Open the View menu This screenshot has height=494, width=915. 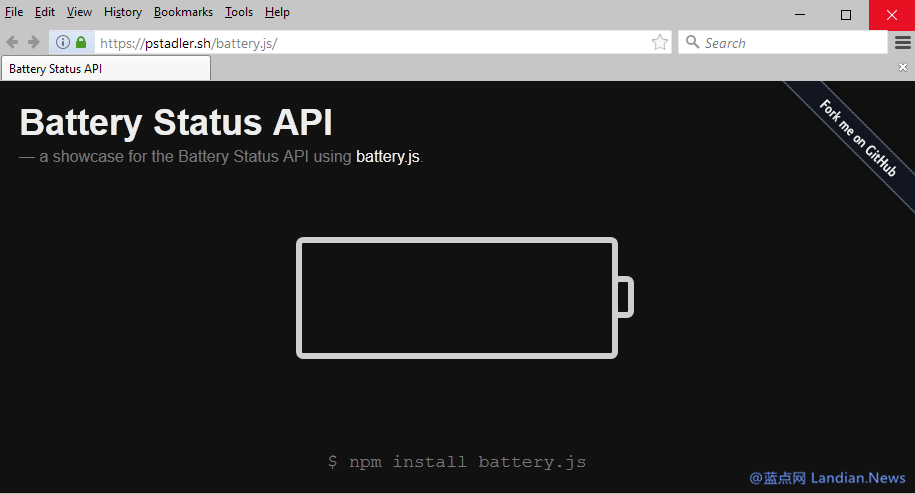click(79, 12)
